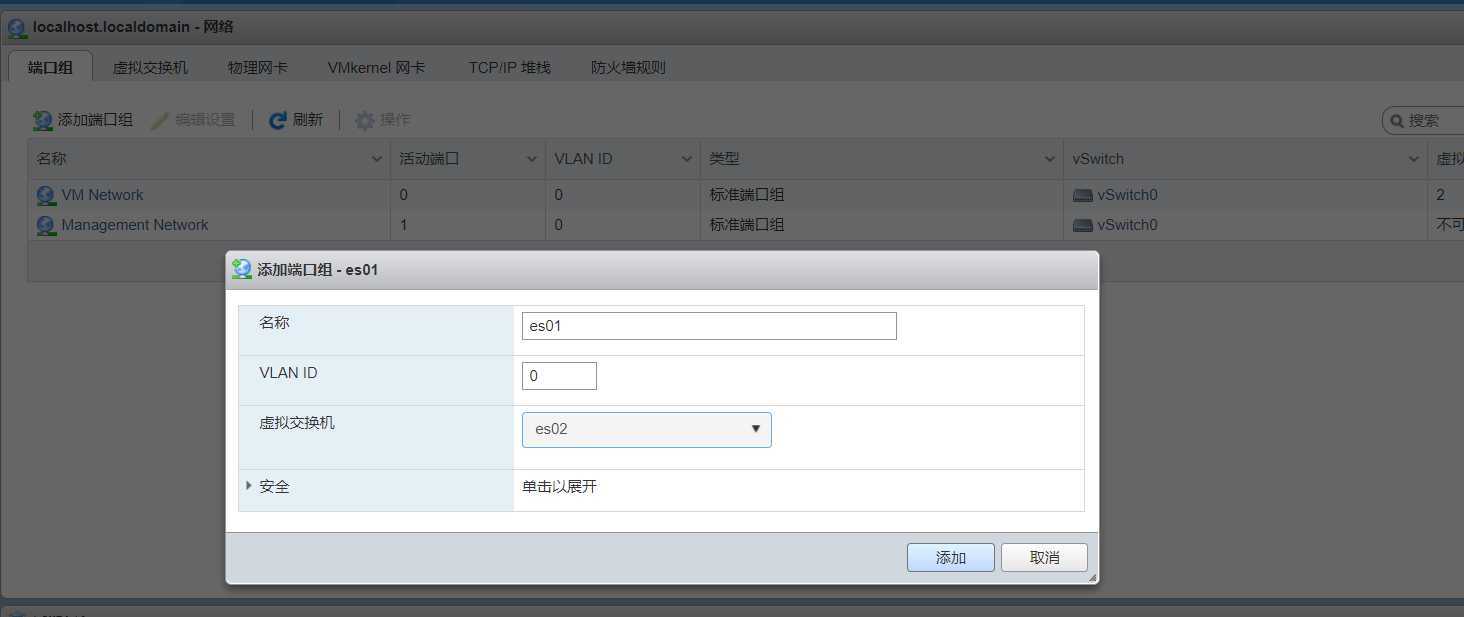Screen dimensions: 1464x617
Task: Click the vSwitch0 icon in Management Network row
Action: (1083, 225)
